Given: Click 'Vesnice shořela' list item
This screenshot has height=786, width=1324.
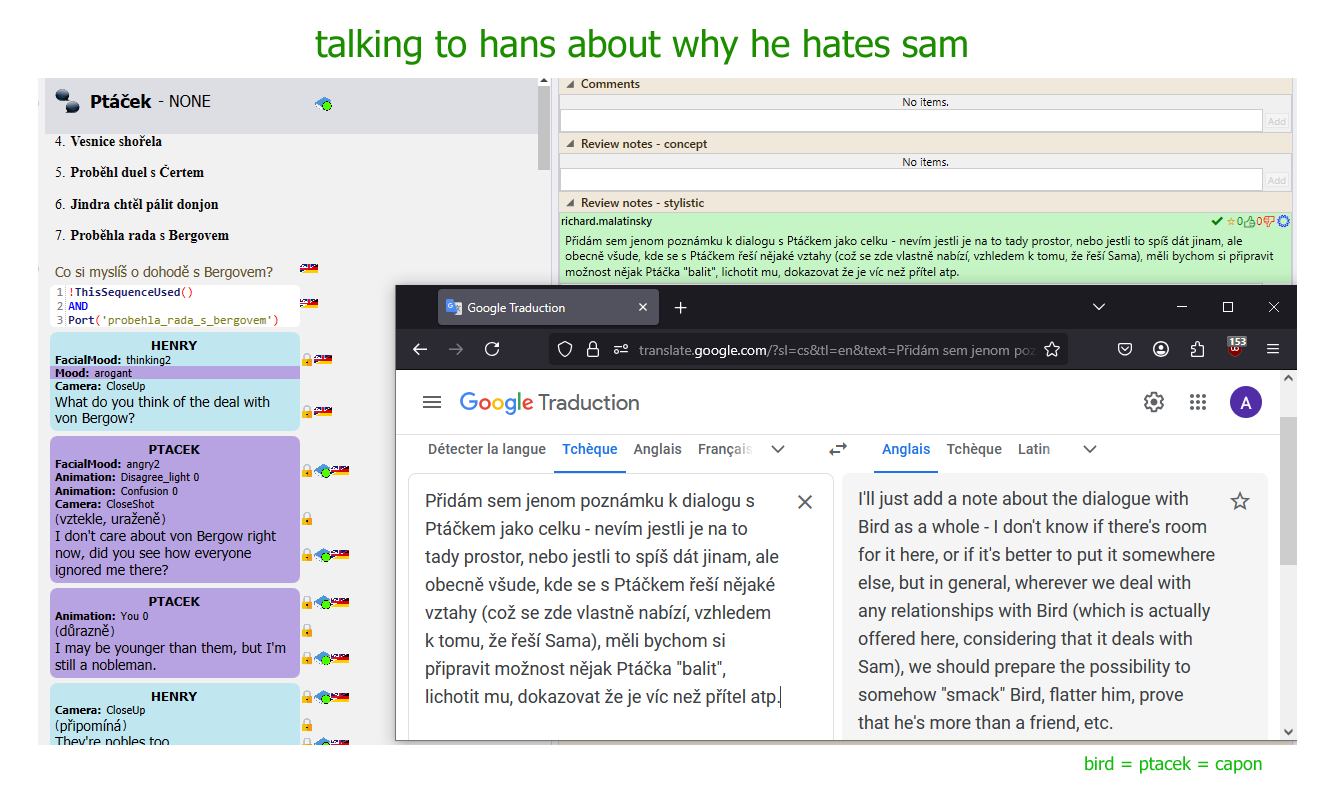Looking at the screenshot, I should point(116,141).
